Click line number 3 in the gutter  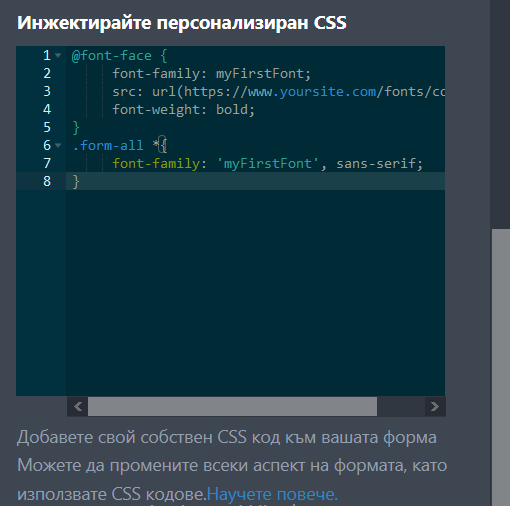pyautogui.click(x=47, y=91)
